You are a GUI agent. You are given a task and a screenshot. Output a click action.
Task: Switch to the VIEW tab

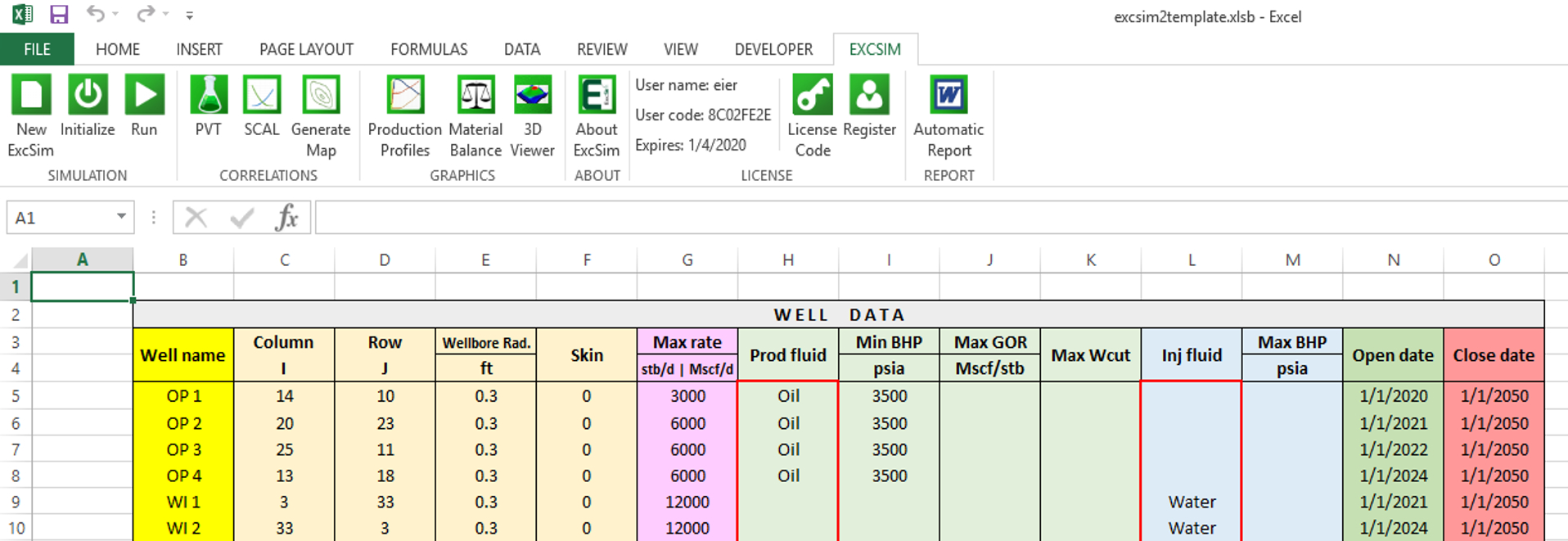click(x=681, y=49)
